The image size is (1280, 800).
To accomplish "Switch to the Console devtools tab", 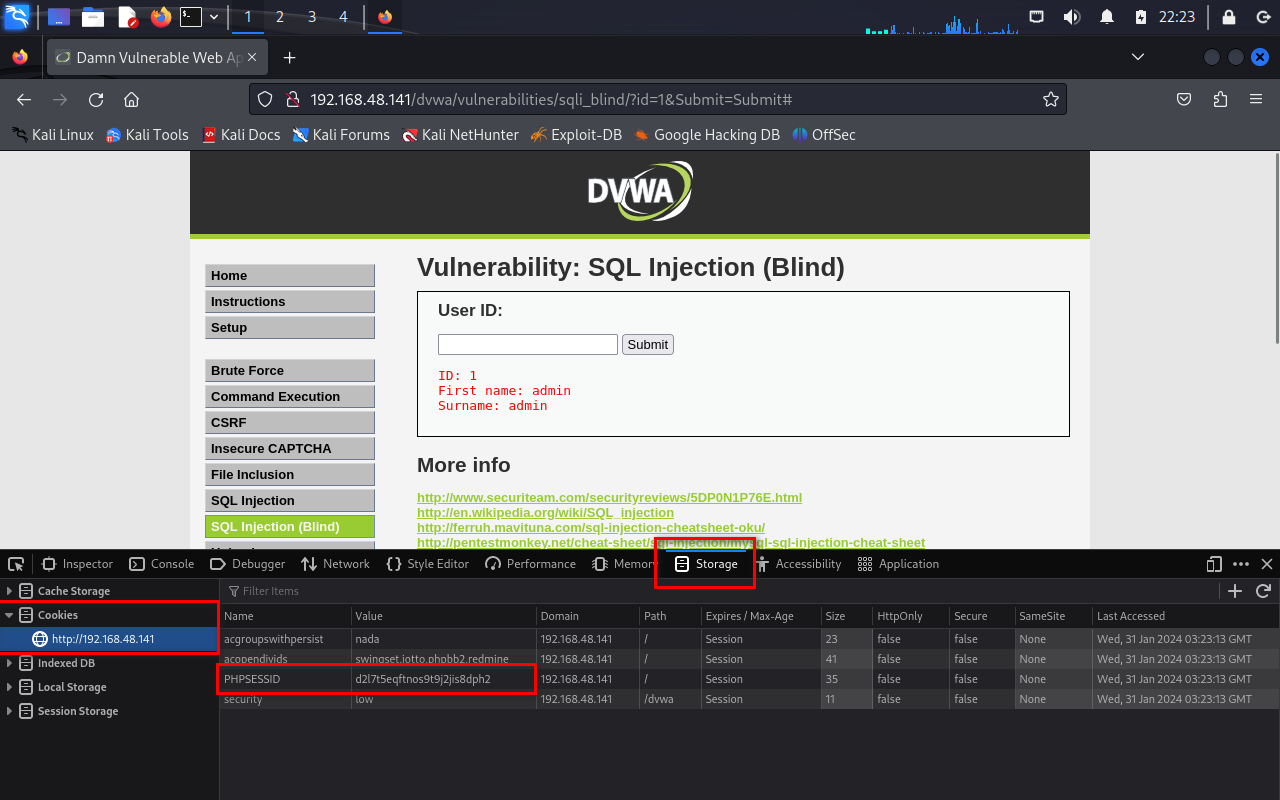I will (x=162, y=564).
